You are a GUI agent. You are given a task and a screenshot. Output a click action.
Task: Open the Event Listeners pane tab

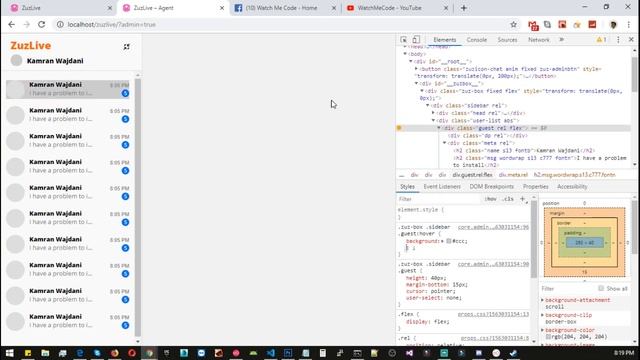point(442,187)
